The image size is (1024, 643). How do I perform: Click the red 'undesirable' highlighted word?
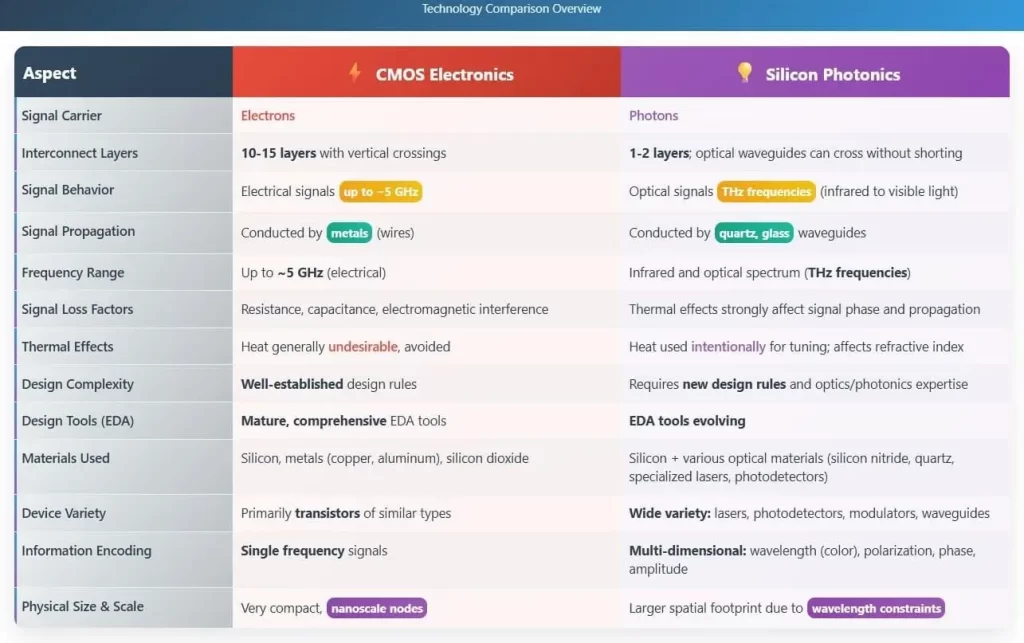[363, 347]
